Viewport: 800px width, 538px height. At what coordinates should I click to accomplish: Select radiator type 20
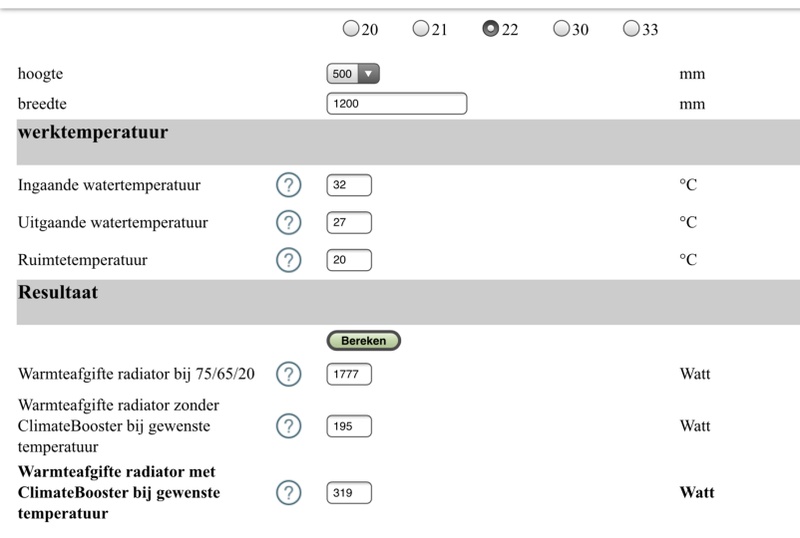tap(351, 29)
